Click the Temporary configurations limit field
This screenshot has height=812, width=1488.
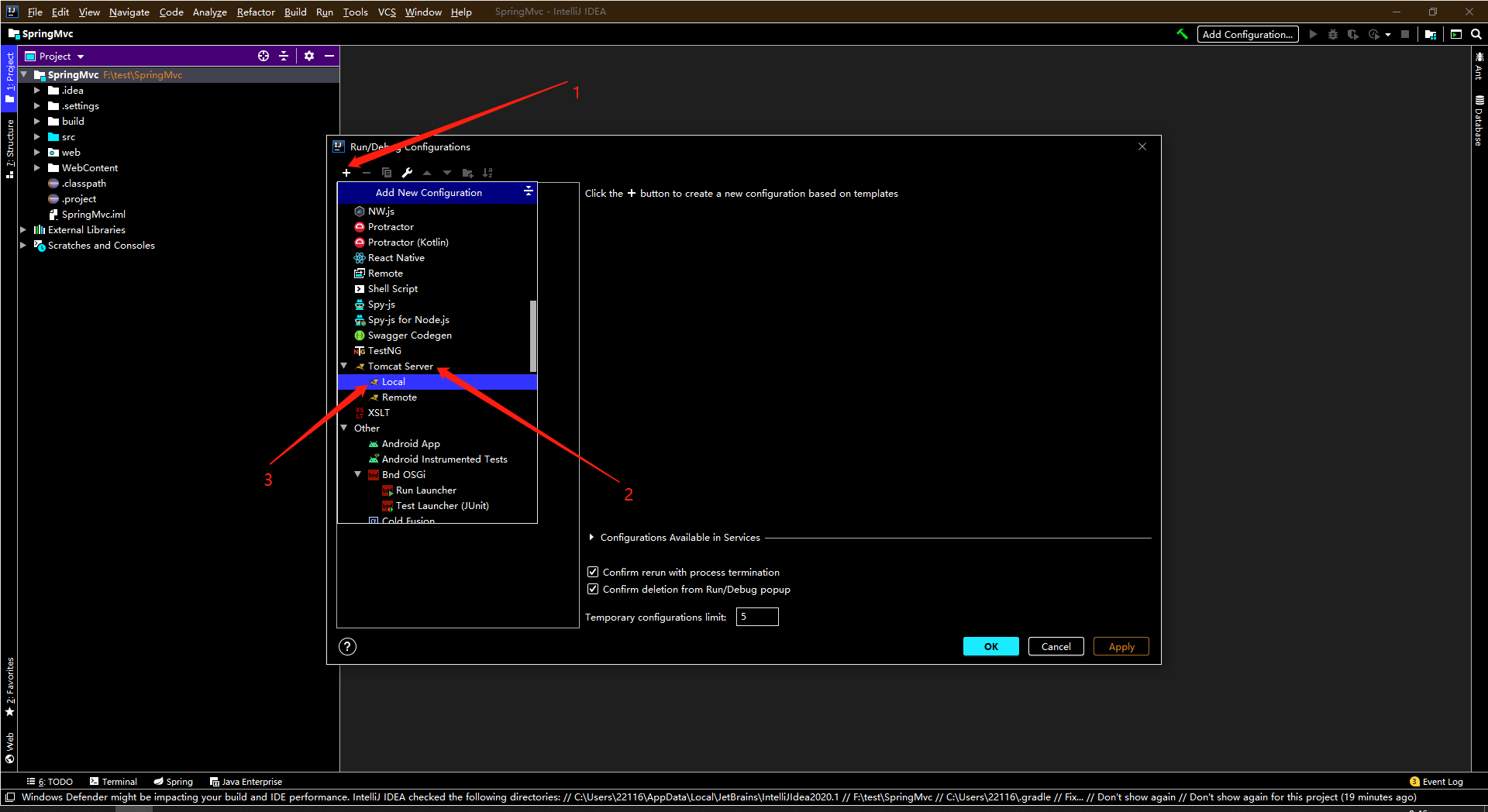click(756, 616)
